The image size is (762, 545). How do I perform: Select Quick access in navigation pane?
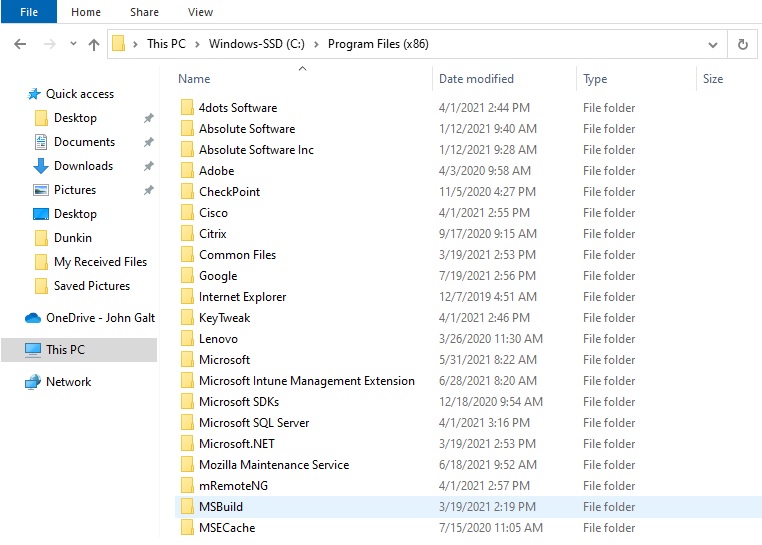pyautogui.click(x=80, y=94)
